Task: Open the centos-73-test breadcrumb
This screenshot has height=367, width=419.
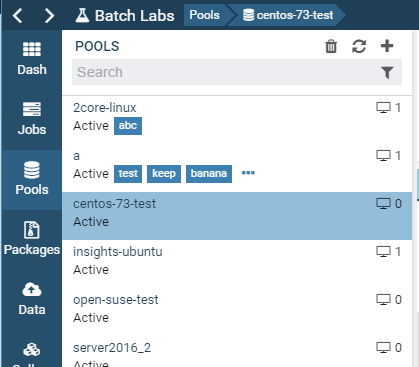Action: click(288, 15)
